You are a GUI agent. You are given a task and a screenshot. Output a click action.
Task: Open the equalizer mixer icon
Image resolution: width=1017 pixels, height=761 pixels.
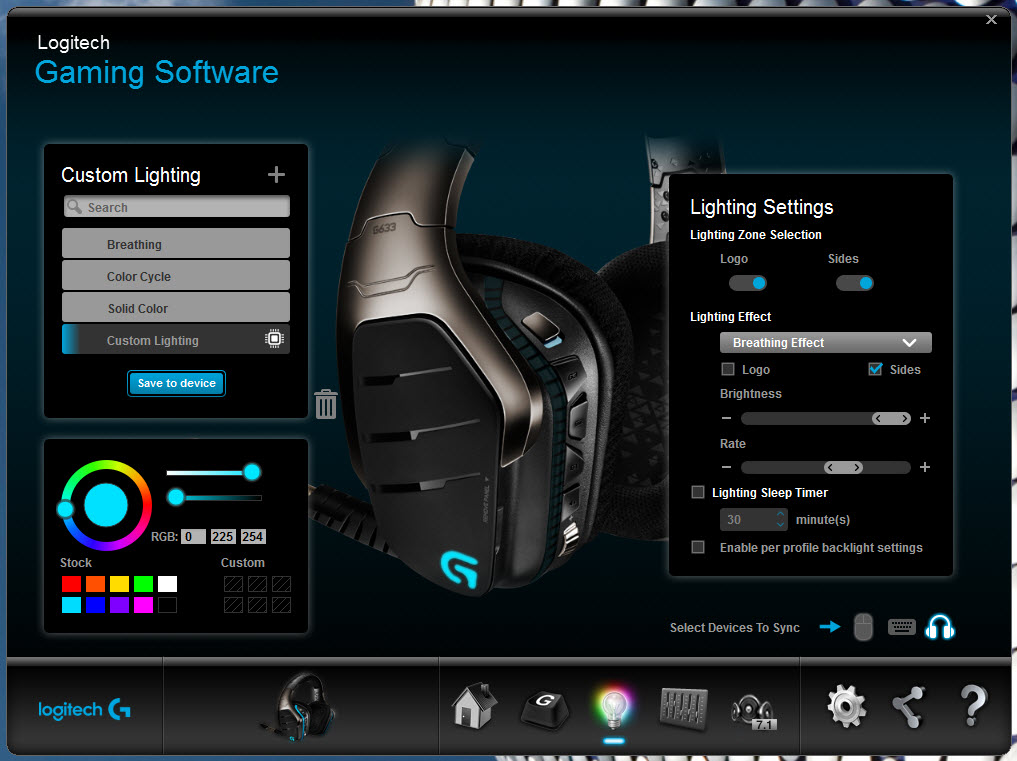click(683, 708)
